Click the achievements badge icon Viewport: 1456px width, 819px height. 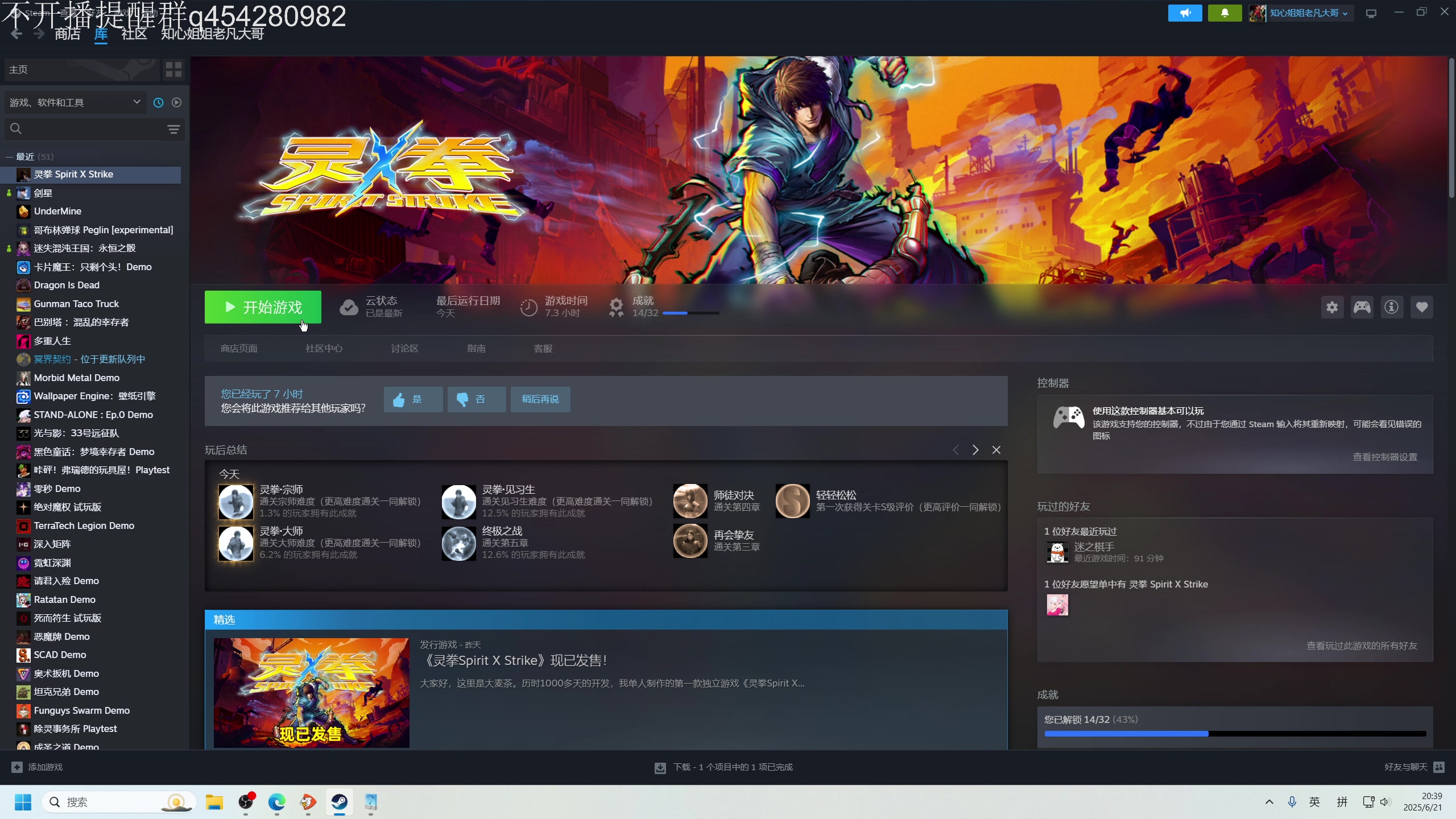pyautogui.click(x=616, y=307)
